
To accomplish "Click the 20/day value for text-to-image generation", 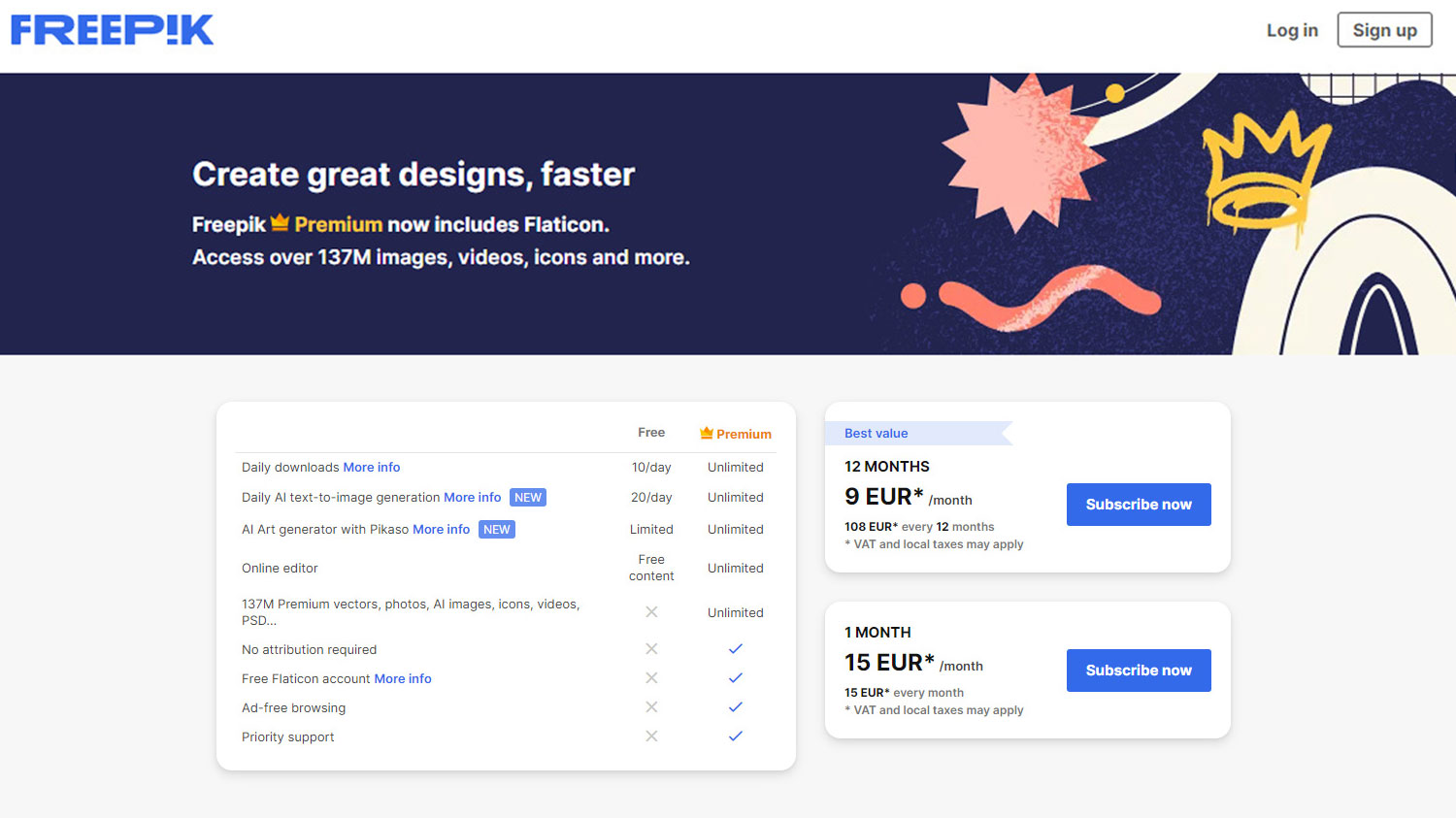I will (x=651, y=497).
